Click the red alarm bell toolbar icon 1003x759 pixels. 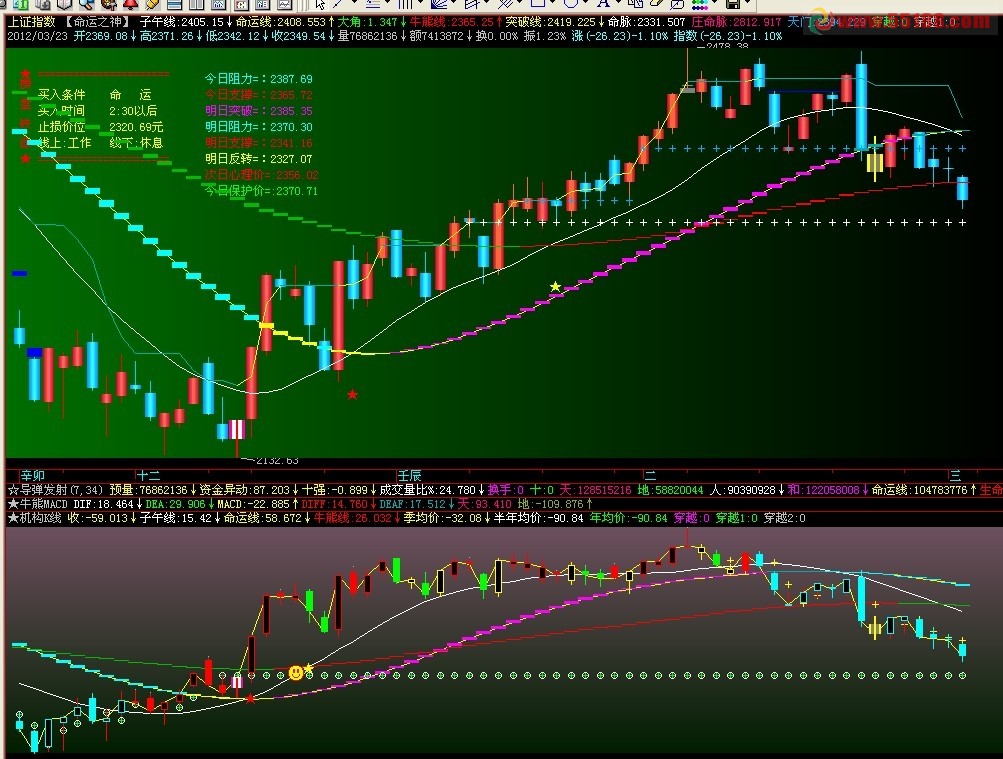click(131, 4)
